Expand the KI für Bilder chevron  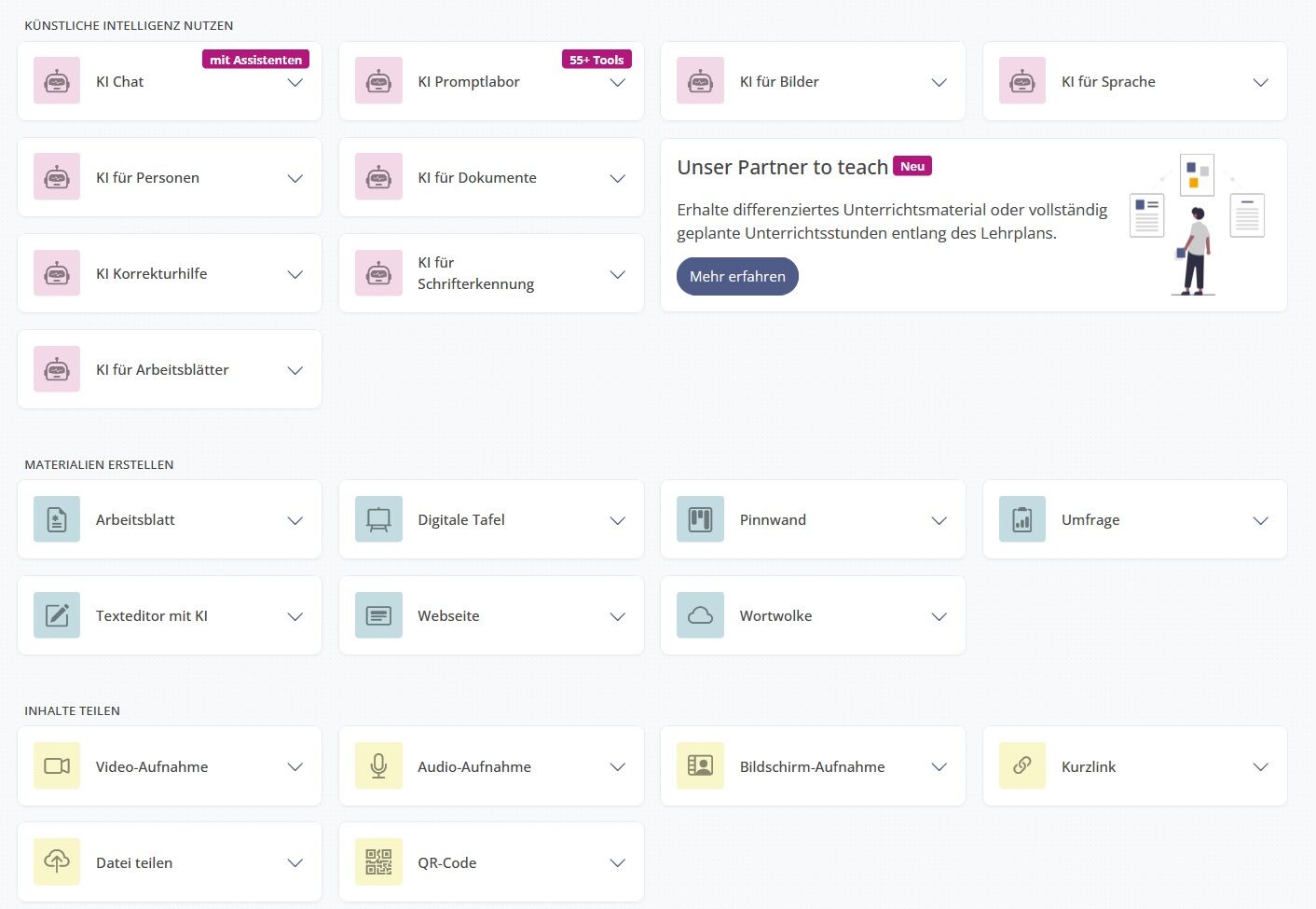[939, 83]
